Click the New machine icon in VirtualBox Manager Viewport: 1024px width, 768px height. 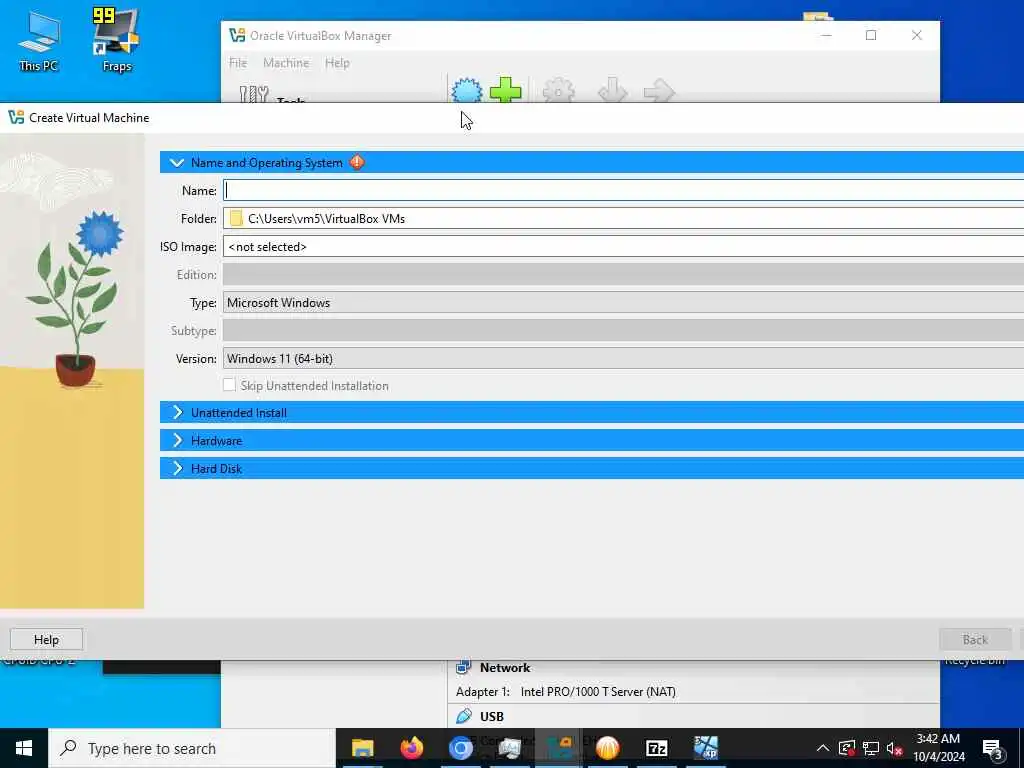pos(466,90)
